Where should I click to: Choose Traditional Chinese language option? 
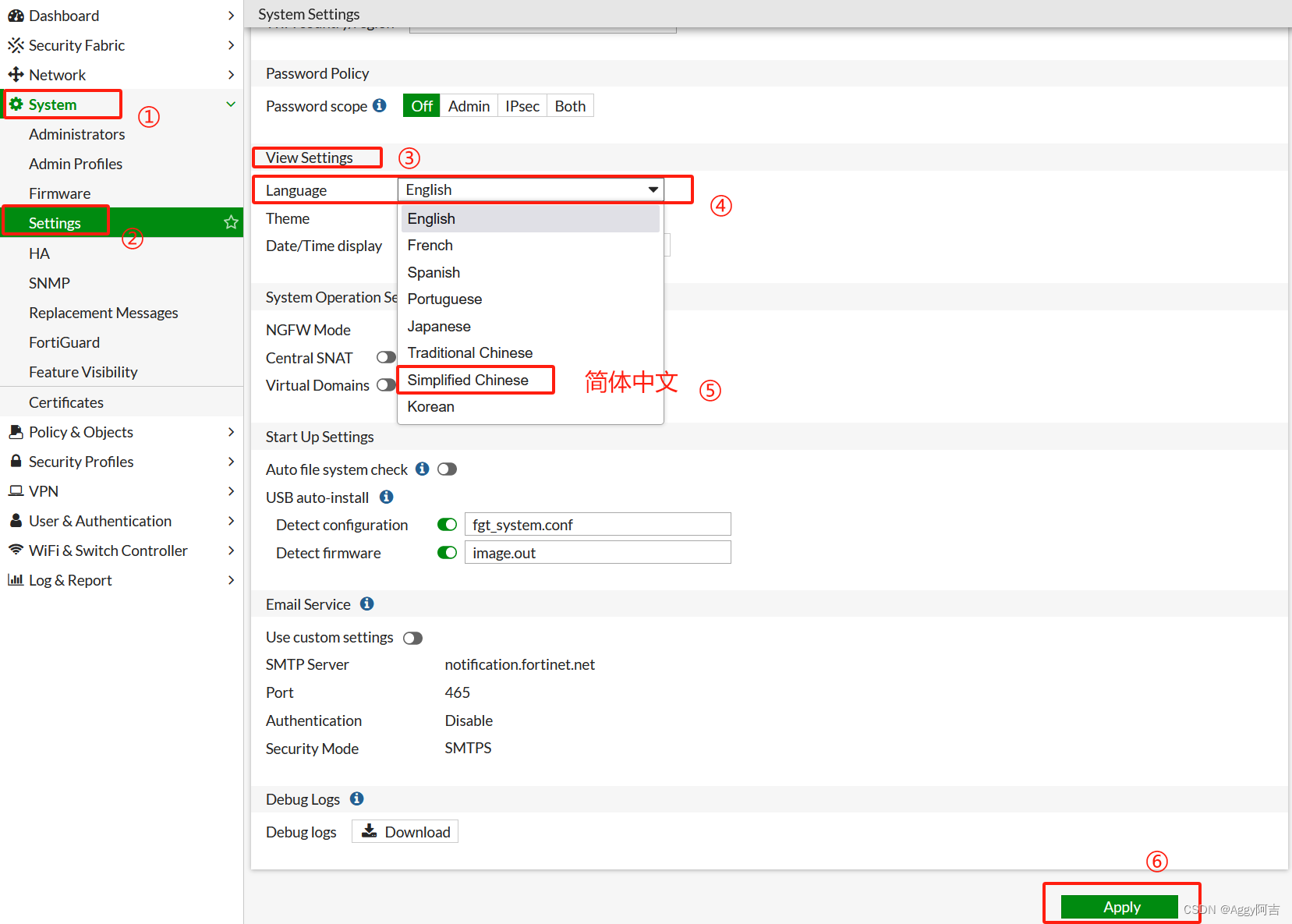(x=530, y=352)
